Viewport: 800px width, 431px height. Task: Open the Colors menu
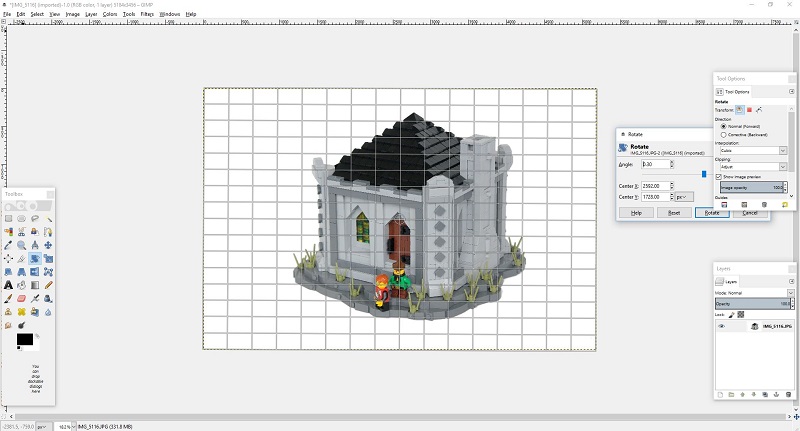110,14
